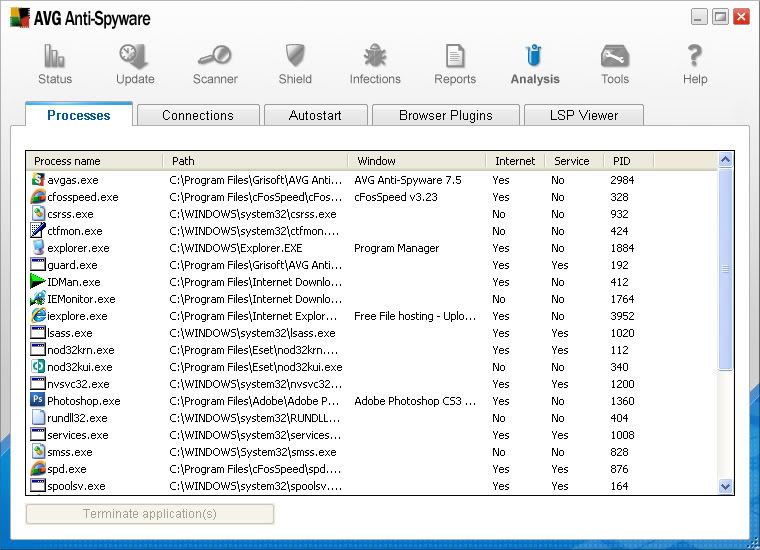This screenshot has width=760, height=550.
Task: Select the csrss.exe process icon
Action: [x=38, y=213]
